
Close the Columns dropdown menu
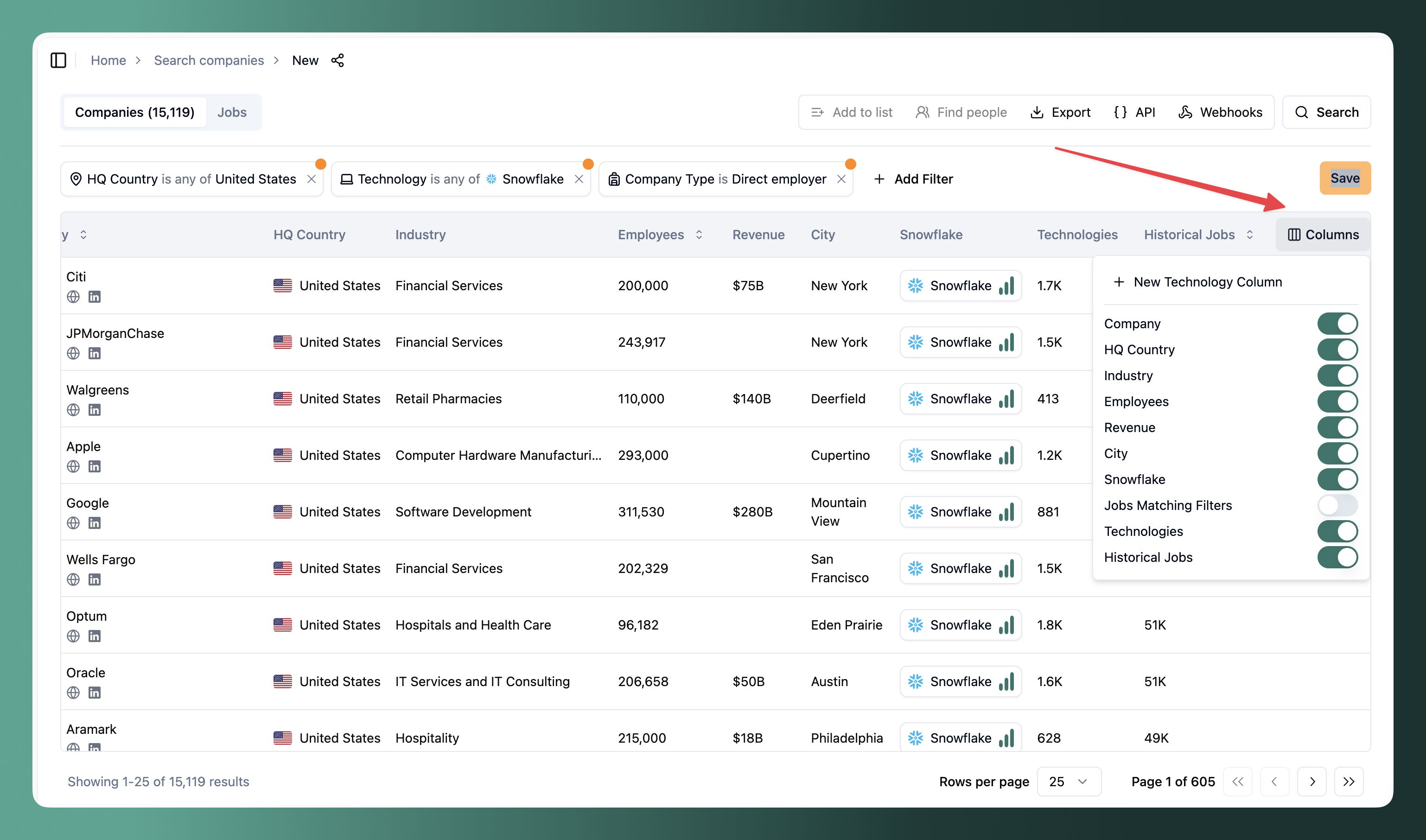point(1323,235)
